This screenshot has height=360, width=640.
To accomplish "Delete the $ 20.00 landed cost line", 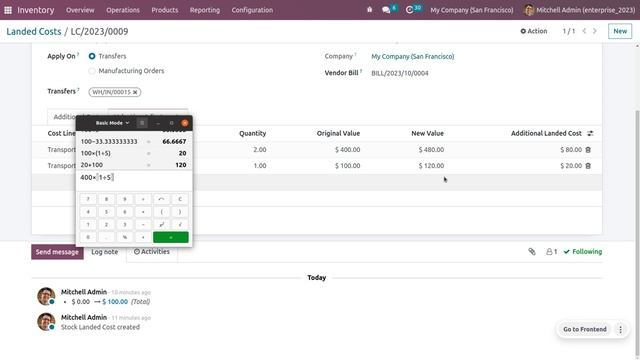I will click(588, 166).
